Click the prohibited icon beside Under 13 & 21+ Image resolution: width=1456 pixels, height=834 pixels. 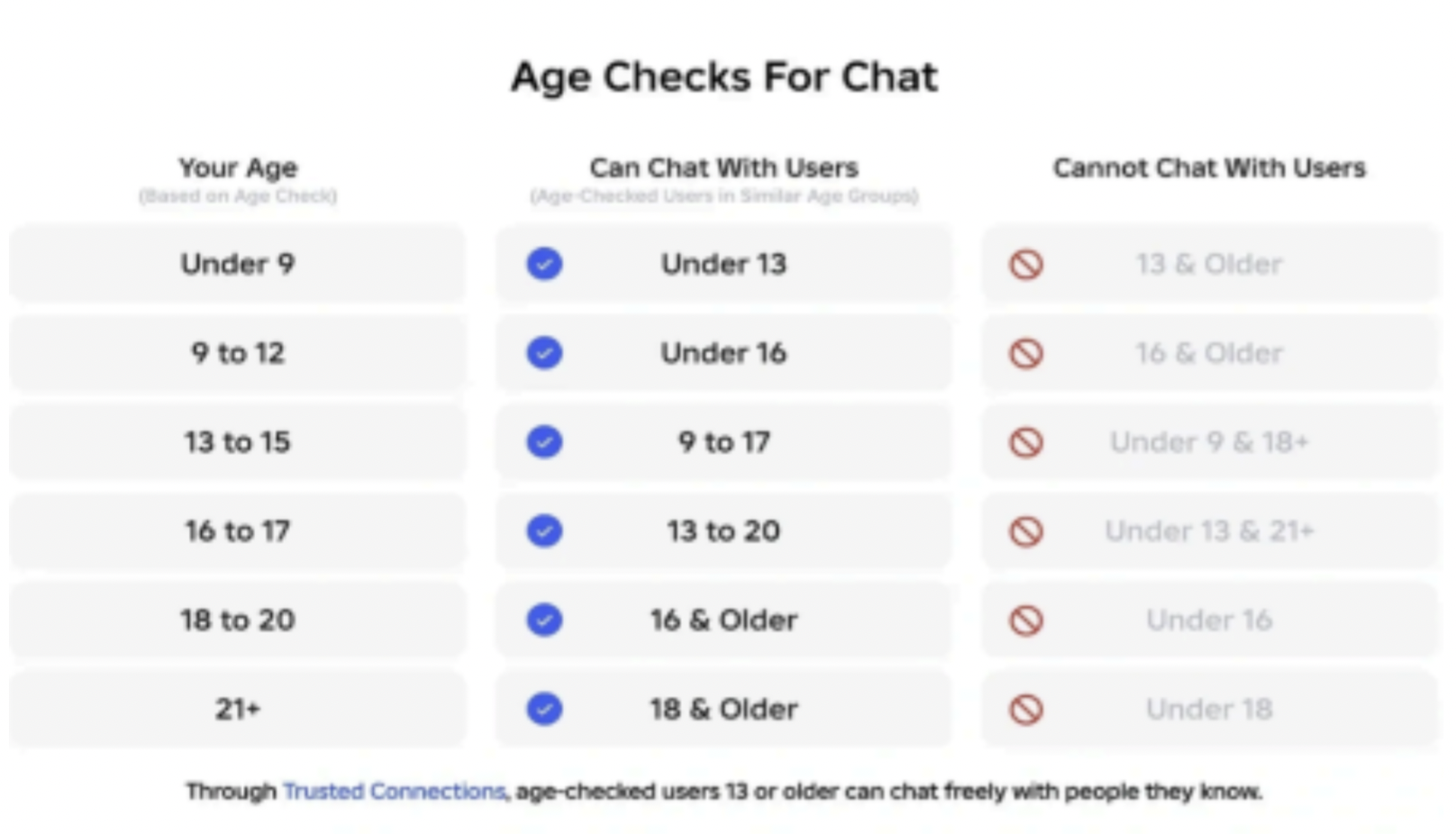1026,530
